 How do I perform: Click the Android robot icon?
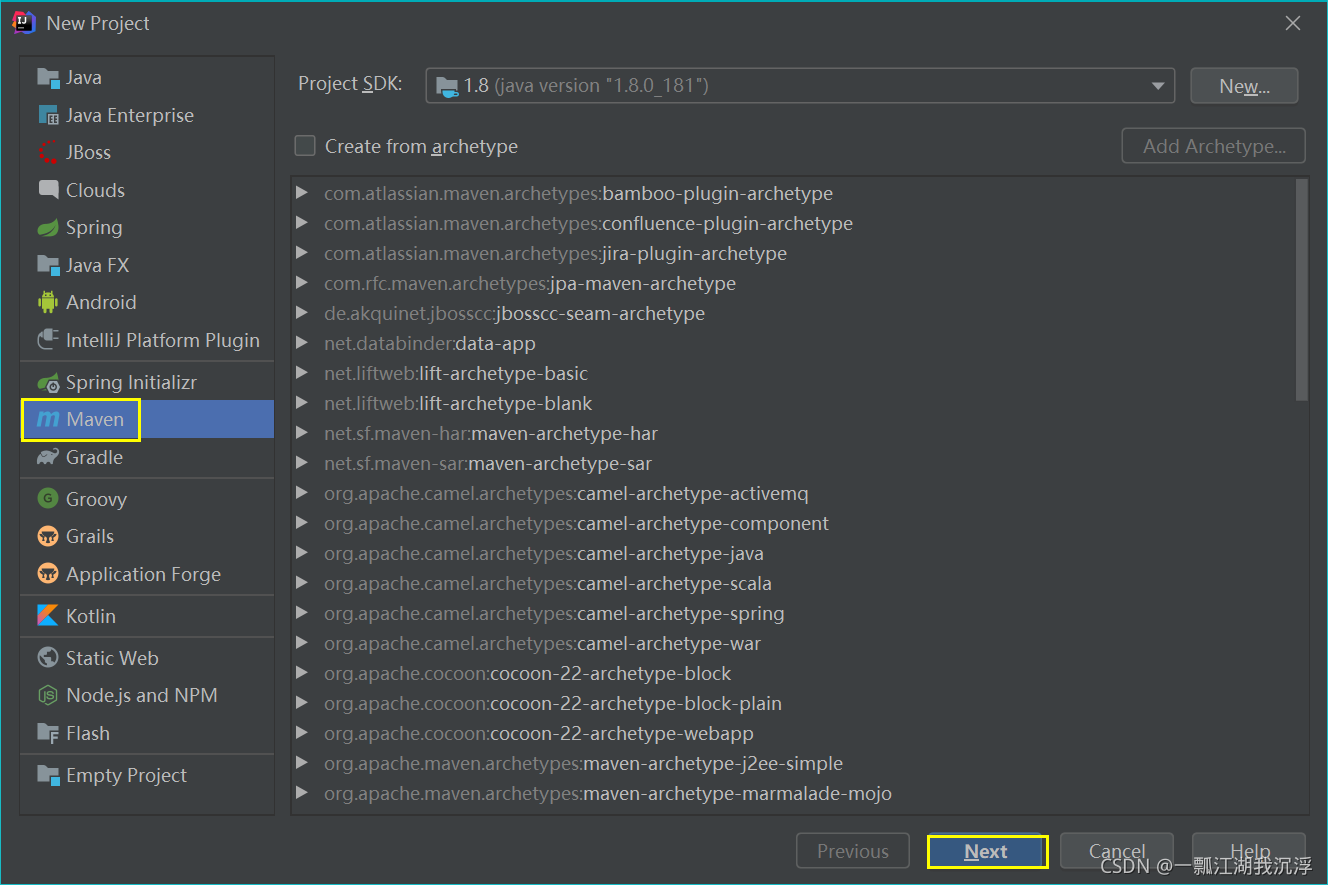pos(48,302)
